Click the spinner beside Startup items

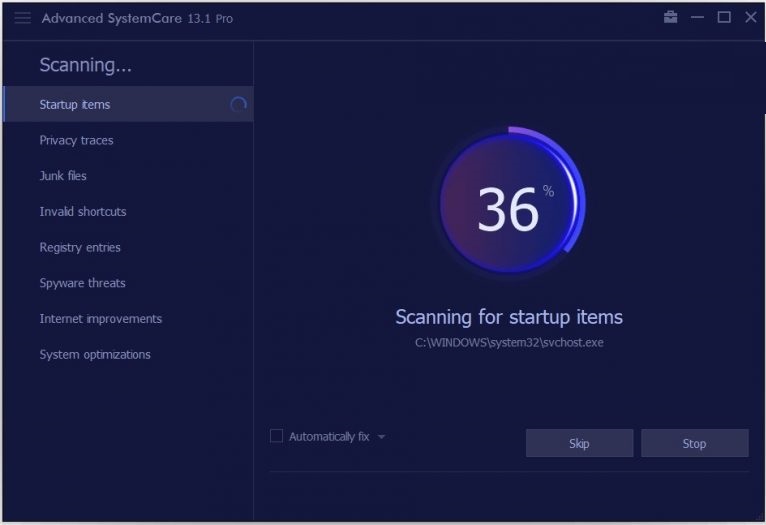(238, 104)
